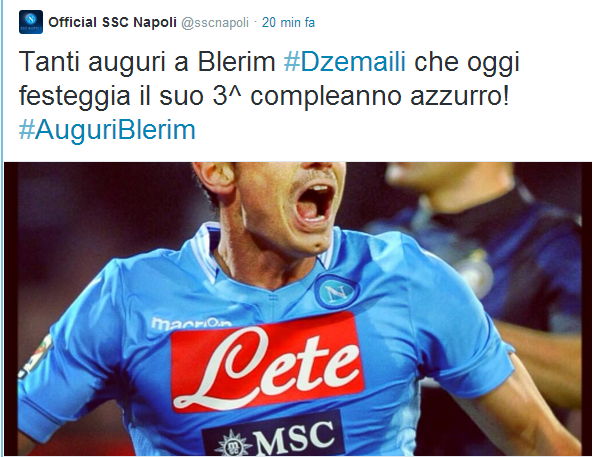This screenshot has width=600, height=457.
Task: Click the Serie A sleeve patch
Action: click(x=38, y=355)
